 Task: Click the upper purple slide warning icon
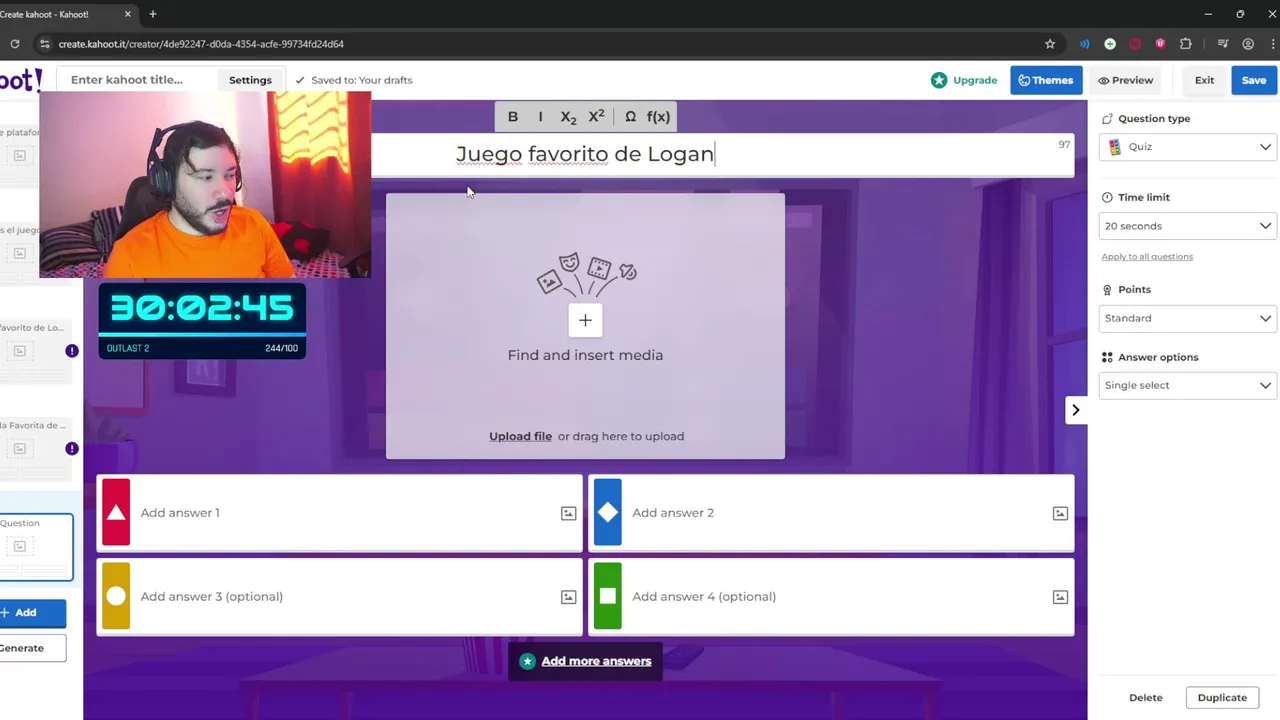[72, 351]
